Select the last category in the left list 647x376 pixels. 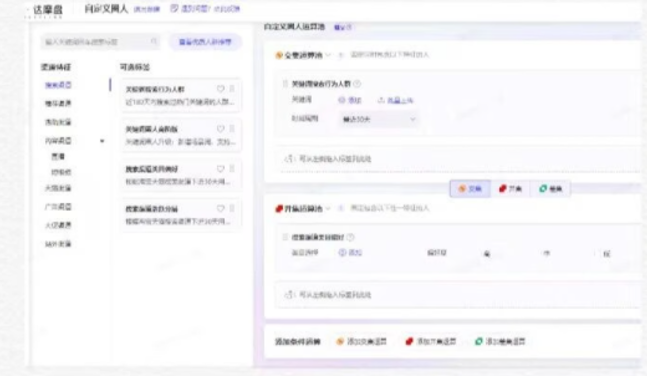(x=58, y=244)
